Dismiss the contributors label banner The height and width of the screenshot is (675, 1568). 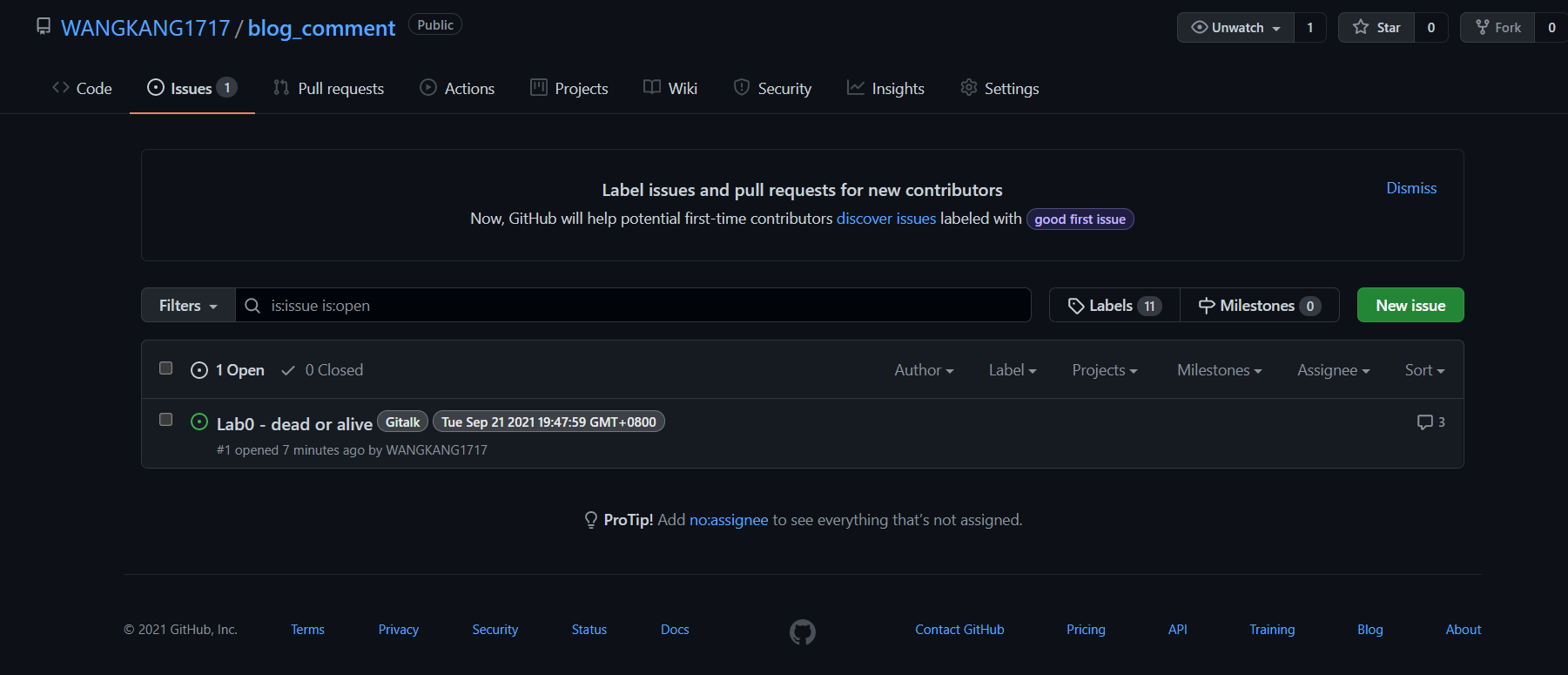tap(1410, 188)
